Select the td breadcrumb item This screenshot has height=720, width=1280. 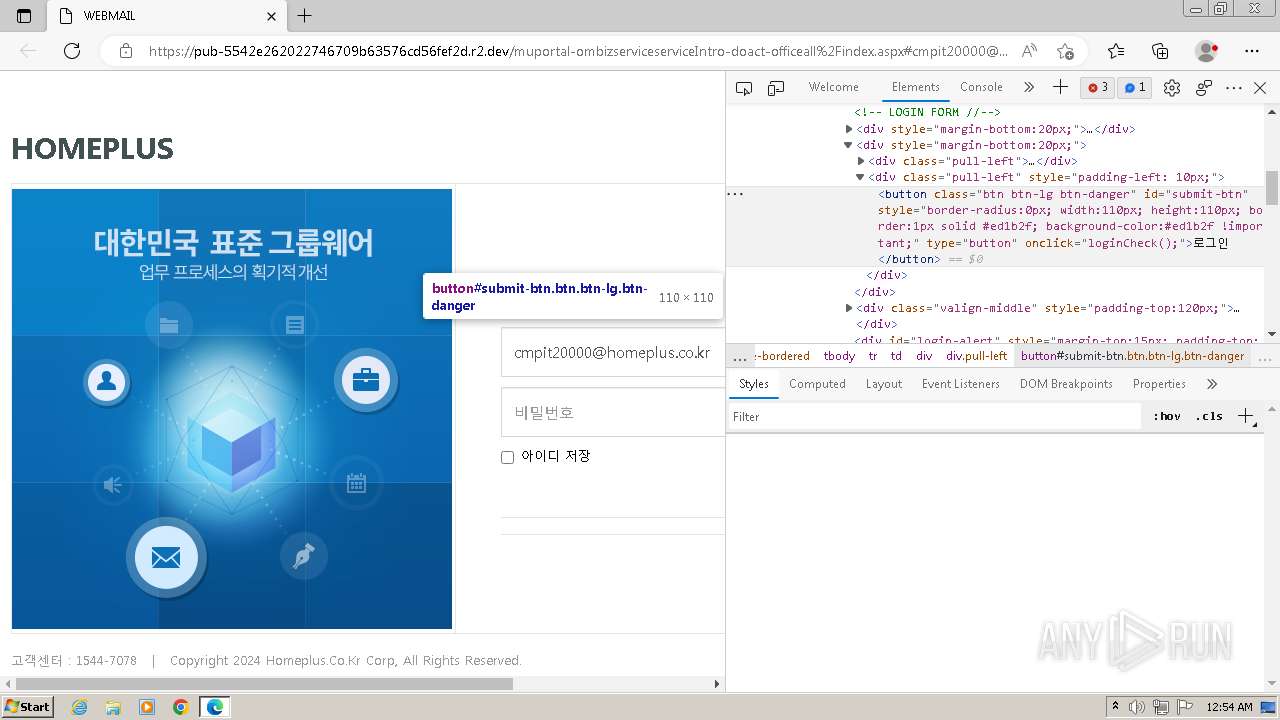(x=896, y=356)
